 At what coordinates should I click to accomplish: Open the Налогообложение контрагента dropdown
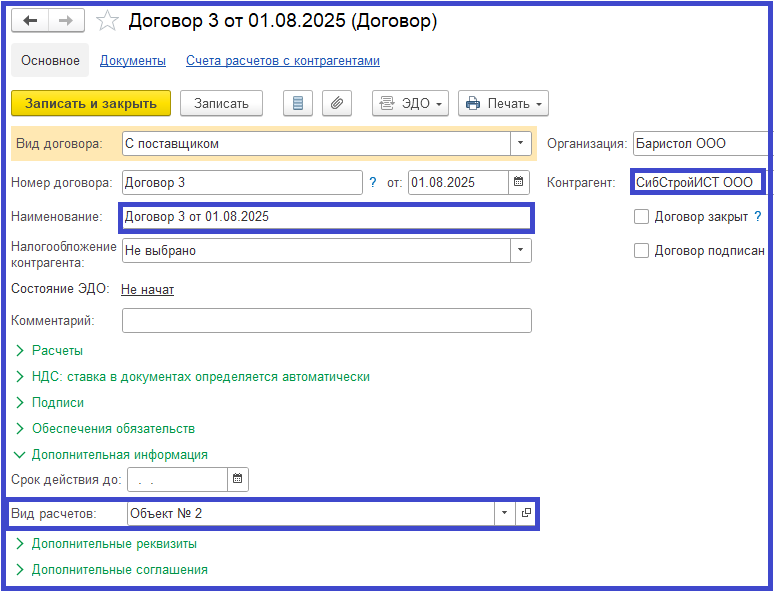click(521, 250)
